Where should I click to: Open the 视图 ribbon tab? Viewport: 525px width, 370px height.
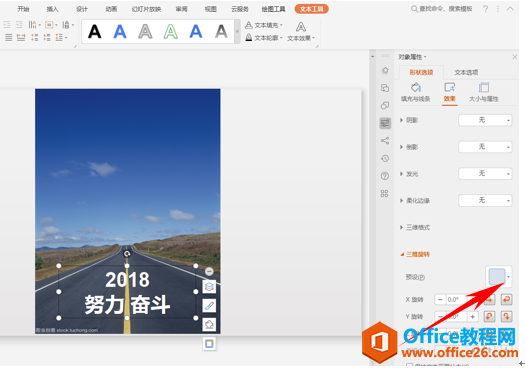tap(210, 9)
